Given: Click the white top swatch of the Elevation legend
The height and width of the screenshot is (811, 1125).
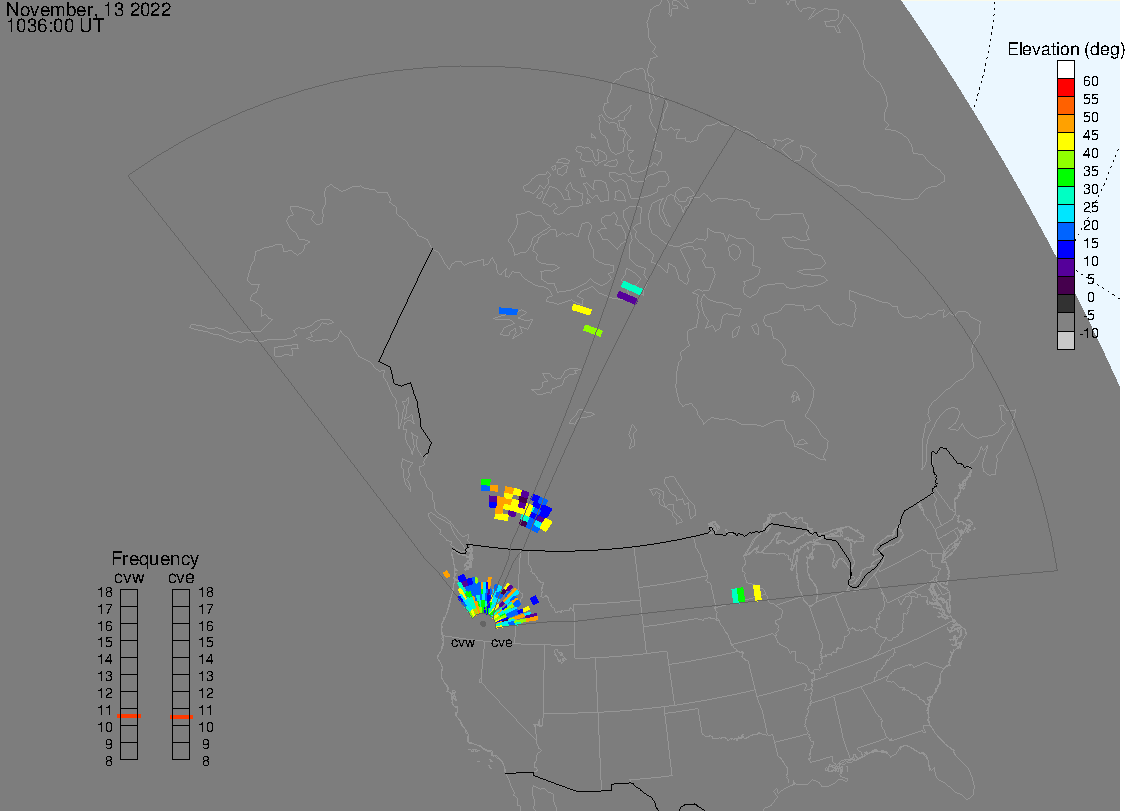Looking at the screenshot, I should point(1065,70).
